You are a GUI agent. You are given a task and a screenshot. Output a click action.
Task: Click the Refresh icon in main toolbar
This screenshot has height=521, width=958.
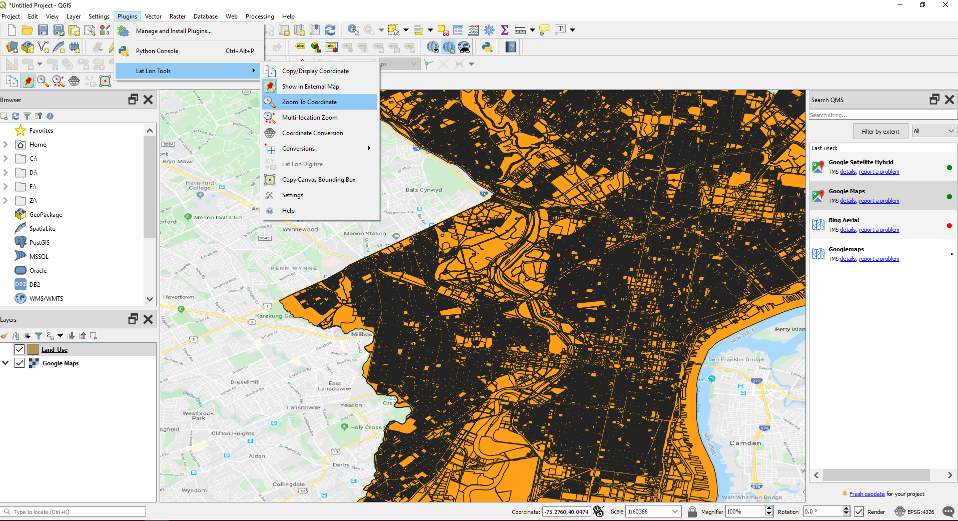[x=330, y=30]
